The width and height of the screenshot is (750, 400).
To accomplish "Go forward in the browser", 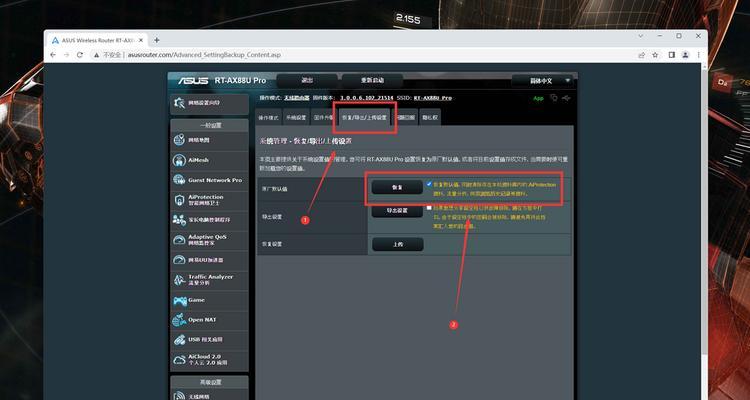I will [66, 55].
